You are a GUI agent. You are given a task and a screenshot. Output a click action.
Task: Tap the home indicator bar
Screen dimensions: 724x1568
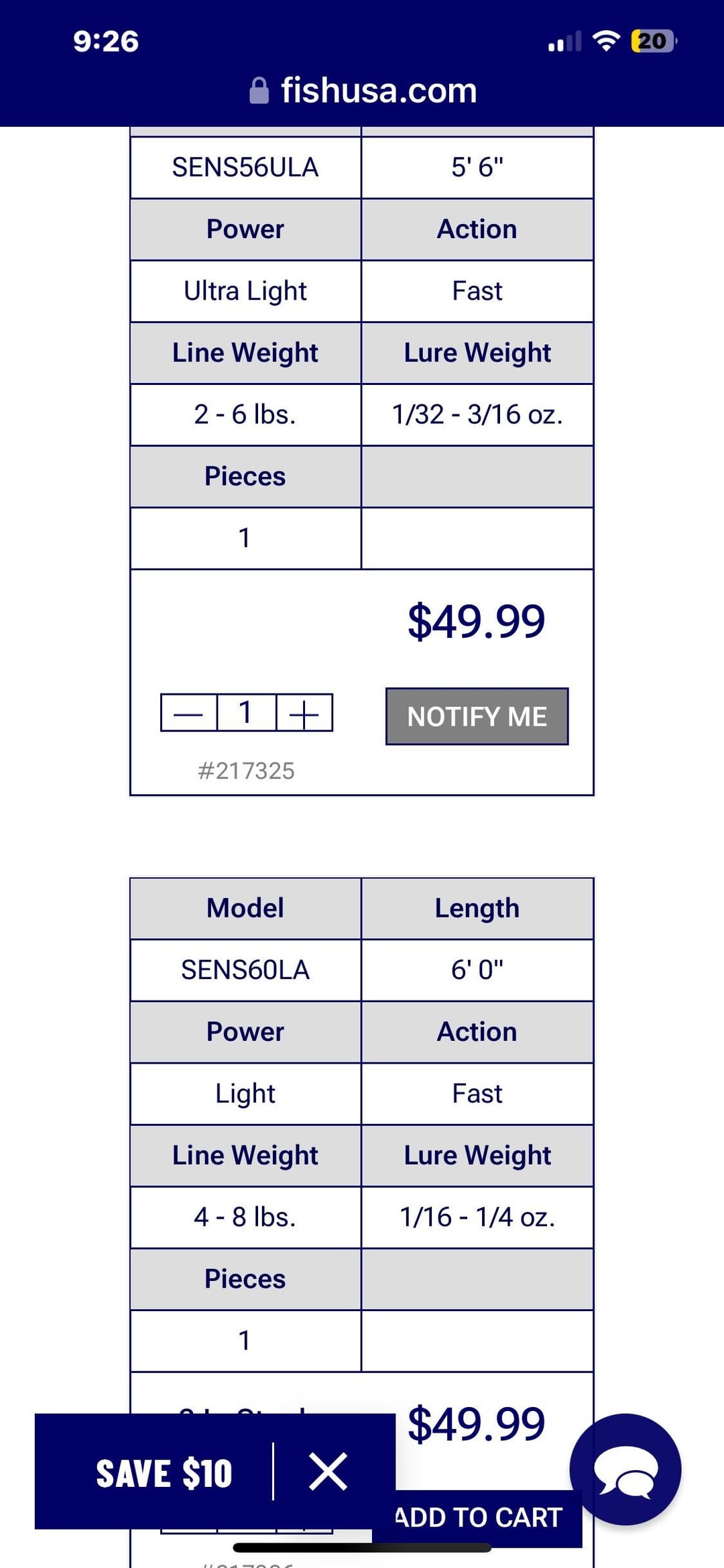(362, 1548)
